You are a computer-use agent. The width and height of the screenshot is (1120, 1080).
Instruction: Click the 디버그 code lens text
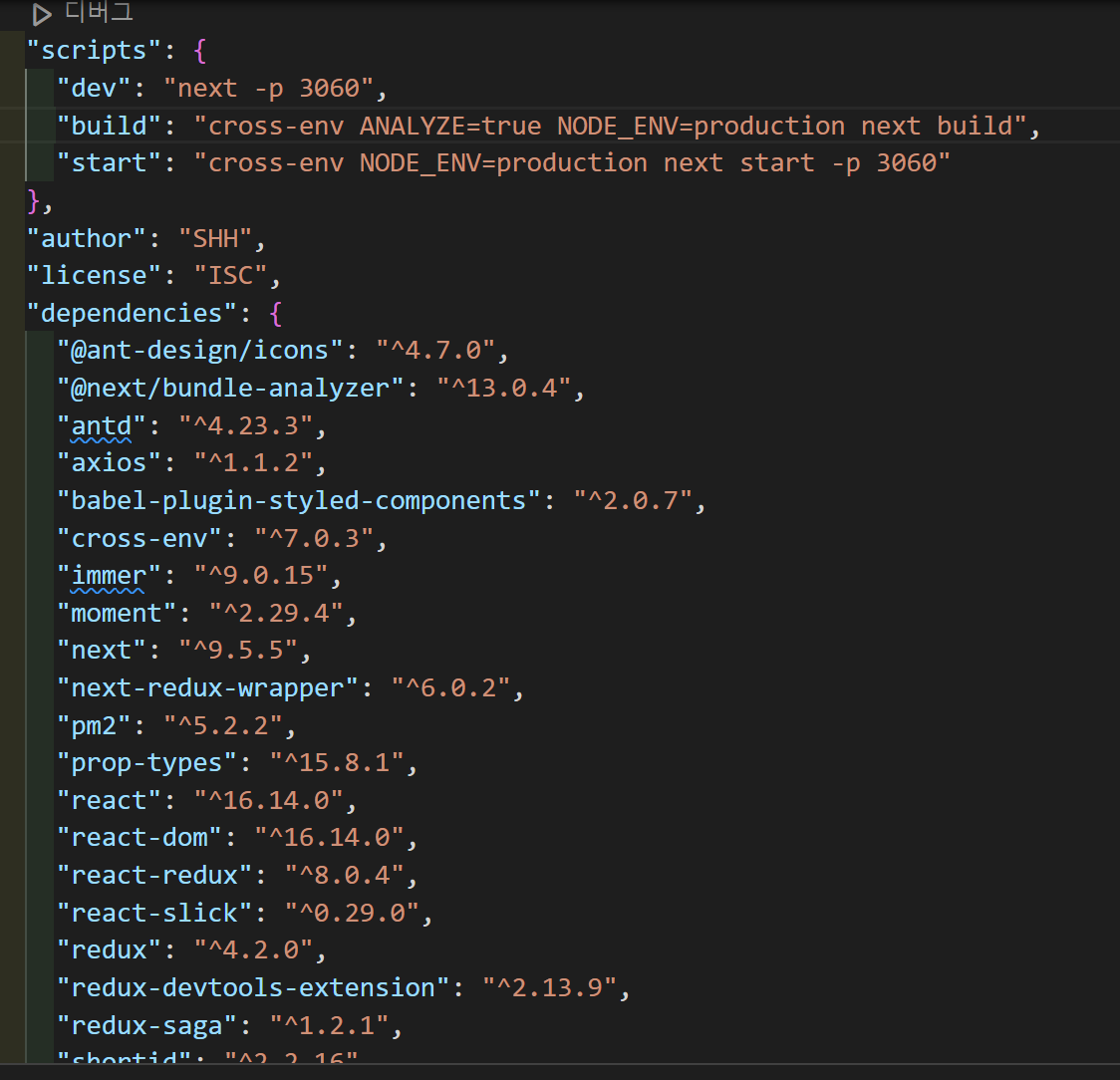pyautogui.click(x=98, y=12)
